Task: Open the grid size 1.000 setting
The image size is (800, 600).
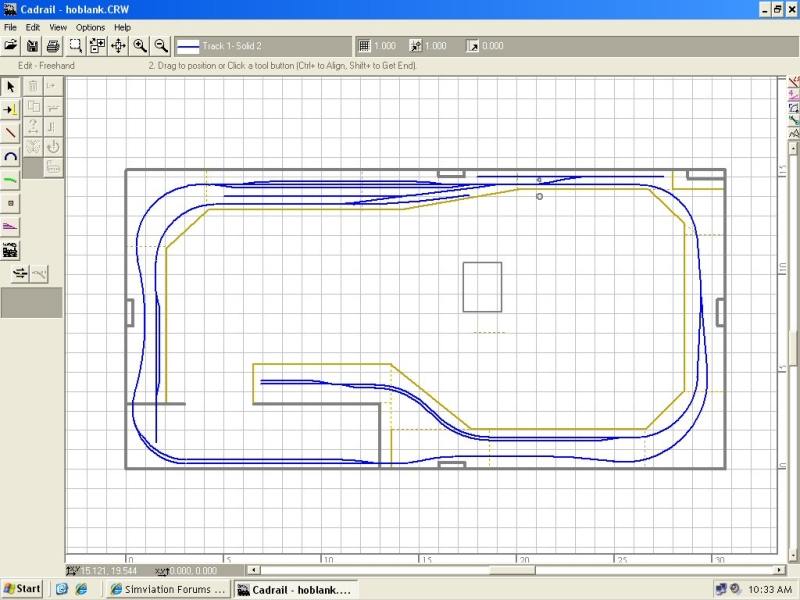Action: 378,46
